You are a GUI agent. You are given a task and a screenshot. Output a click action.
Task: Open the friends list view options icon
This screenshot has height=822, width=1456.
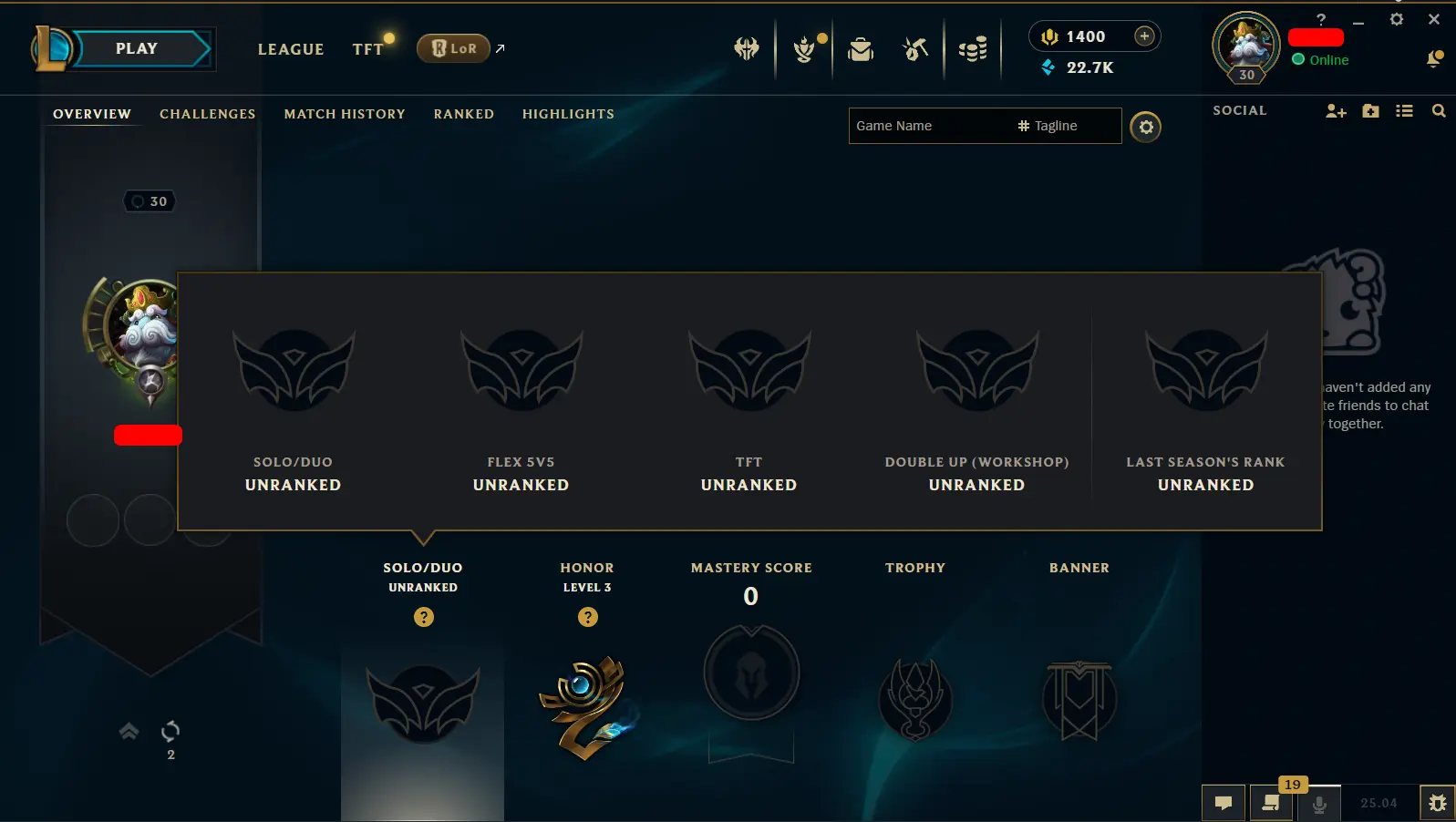pos(1404,111)
